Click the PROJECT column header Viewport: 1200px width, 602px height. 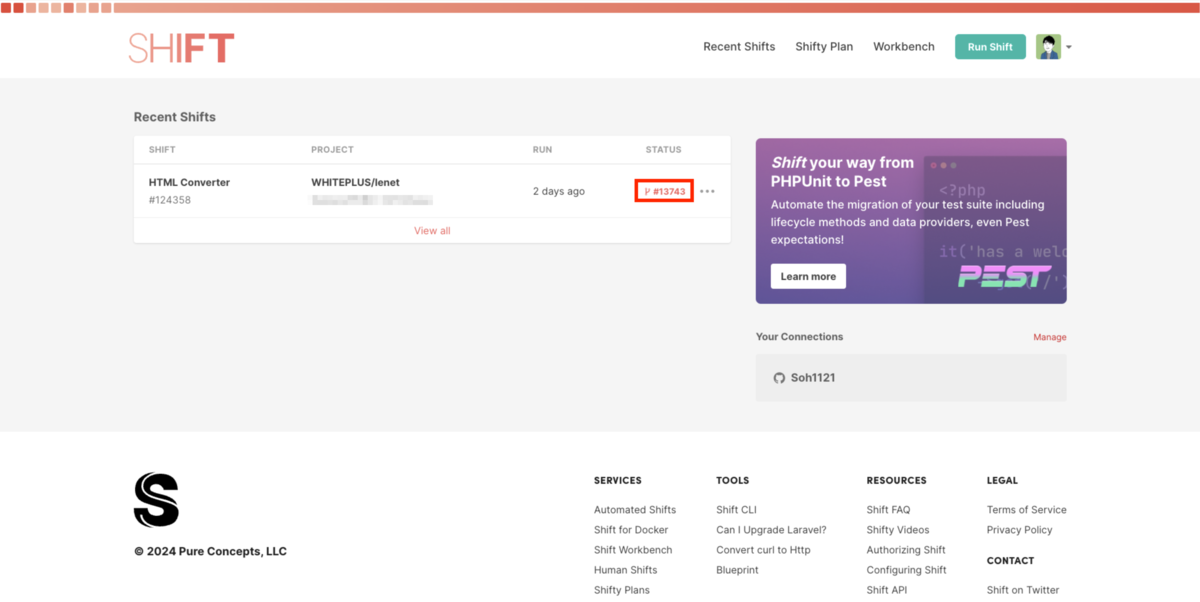click(332, 150)
